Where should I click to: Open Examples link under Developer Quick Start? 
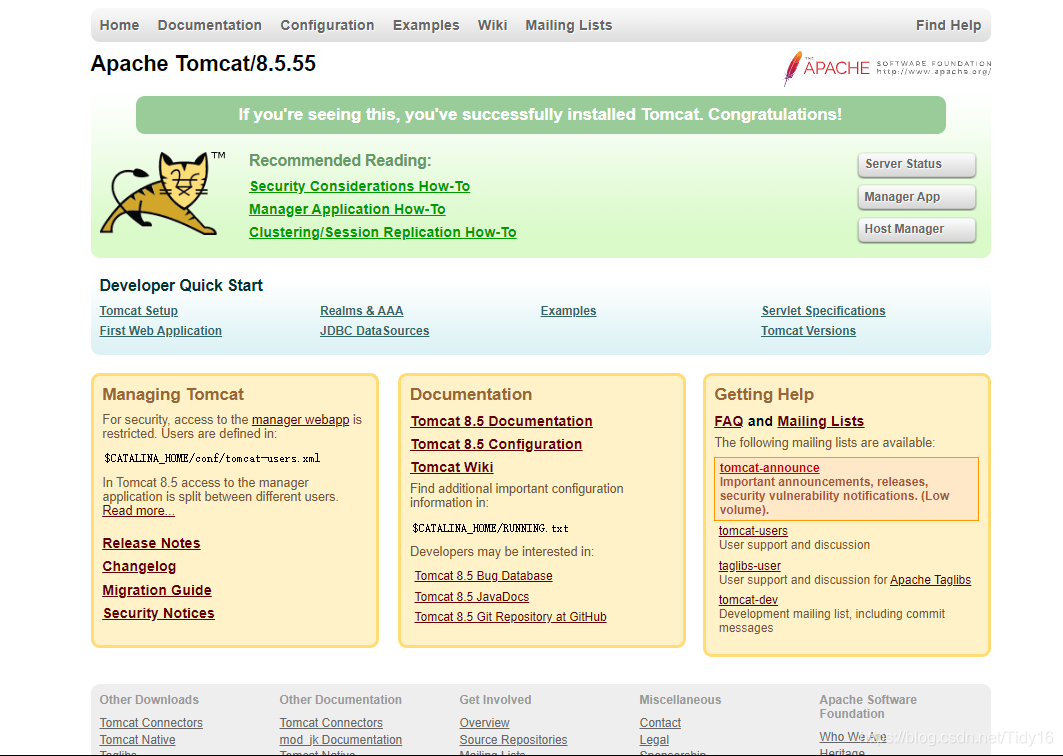[x=568, y=311]
